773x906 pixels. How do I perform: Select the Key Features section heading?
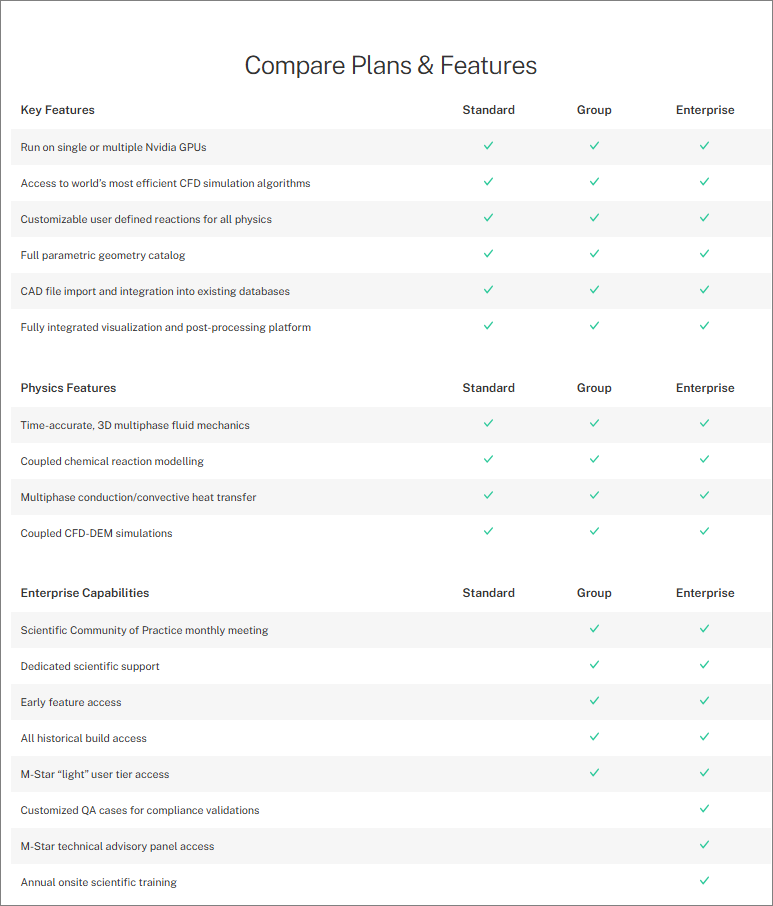pos(58,110)
